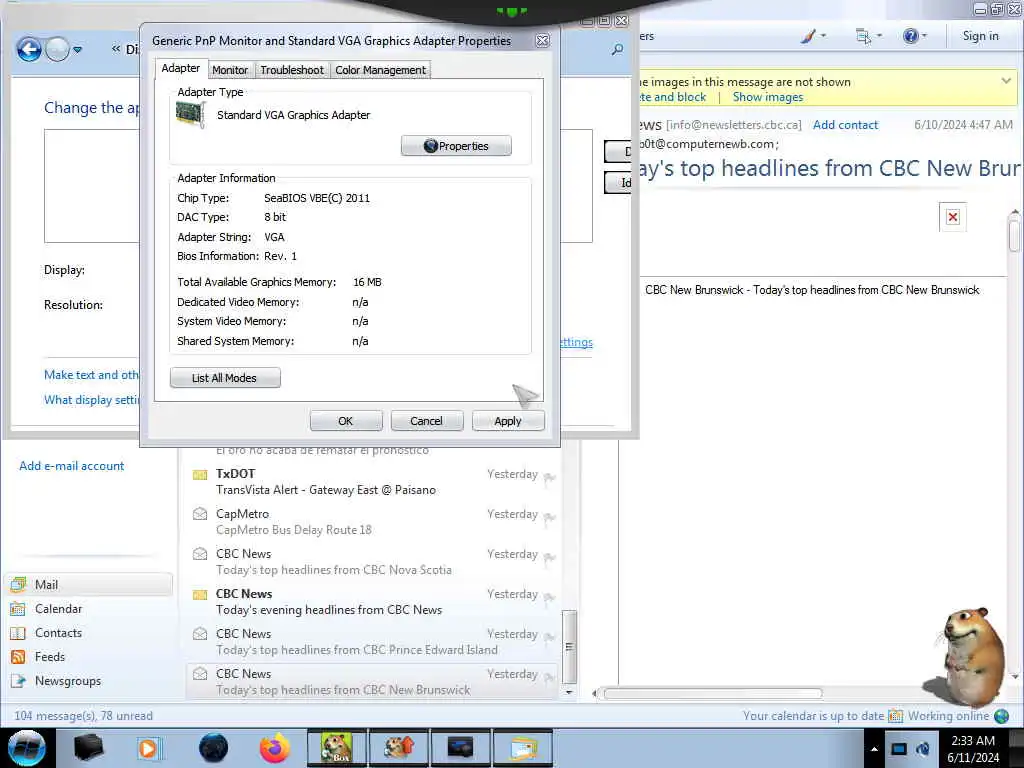
Task: Close the adapter properties dialog
Action: pos(542,40)
